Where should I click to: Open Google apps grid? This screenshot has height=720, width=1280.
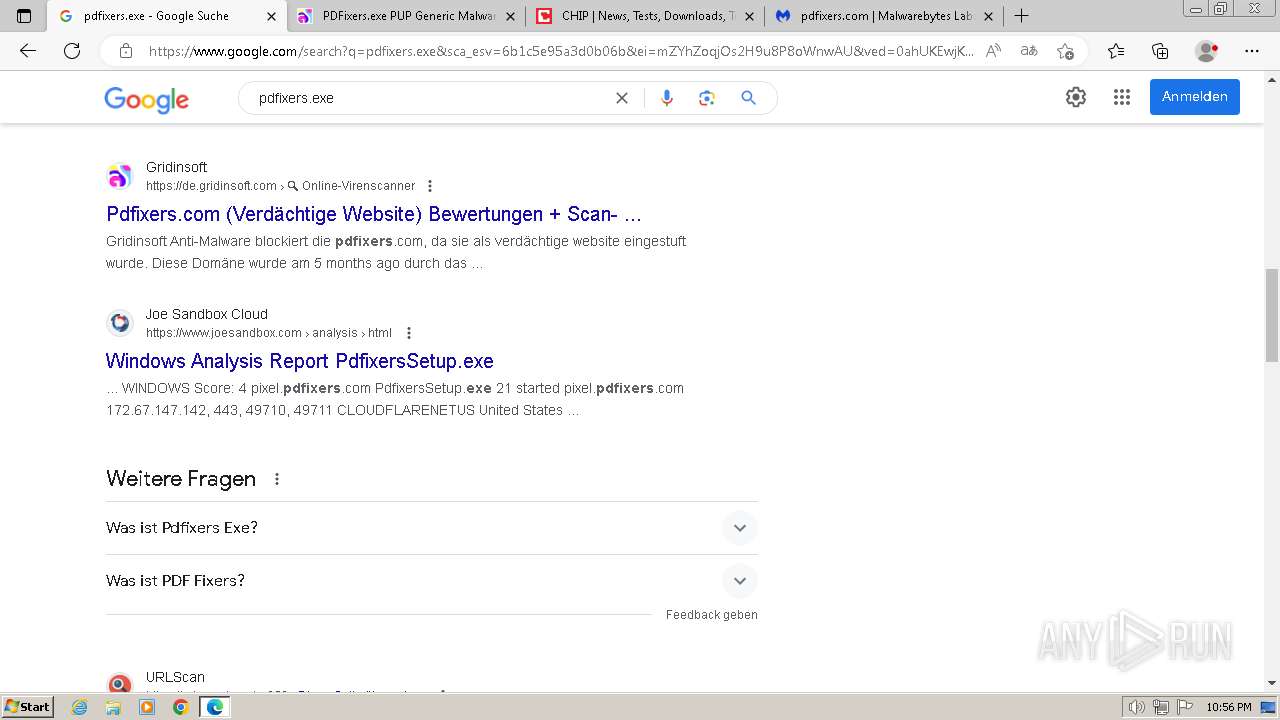1122,97
